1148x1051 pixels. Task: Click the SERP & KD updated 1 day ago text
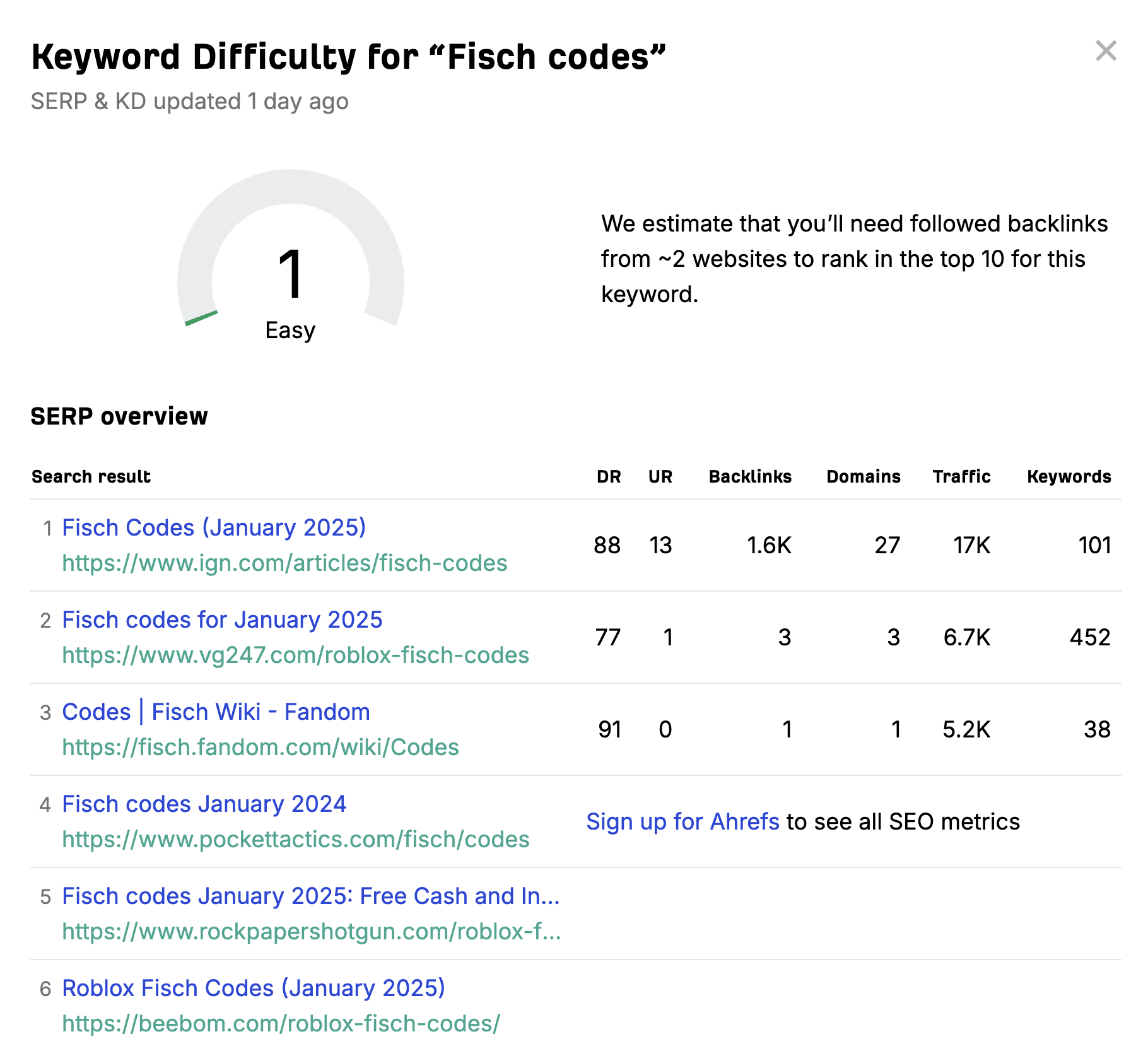[190, 102]
